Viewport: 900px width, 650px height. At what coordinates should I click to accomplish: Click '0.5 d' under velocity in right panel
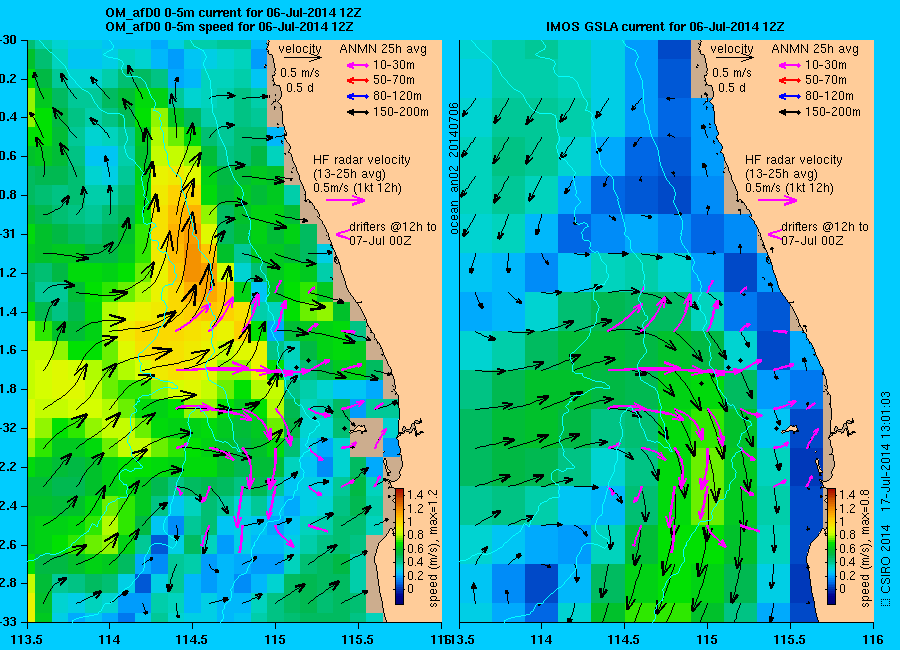click(x=732, y=88)
